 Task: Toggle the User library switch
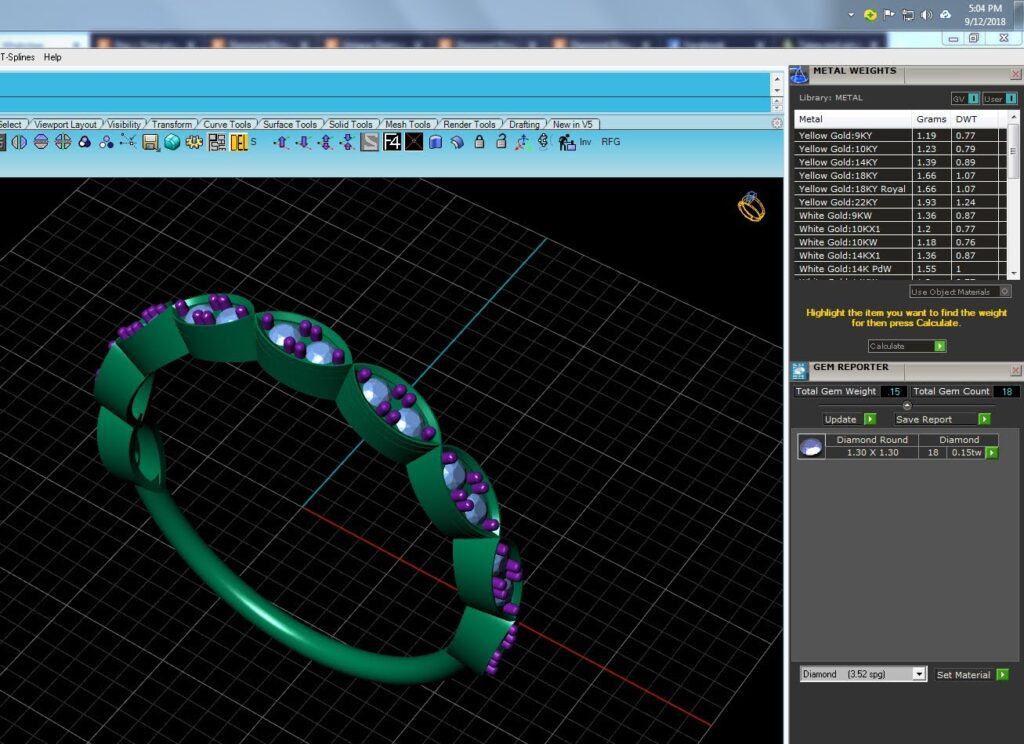point(1000,99)
